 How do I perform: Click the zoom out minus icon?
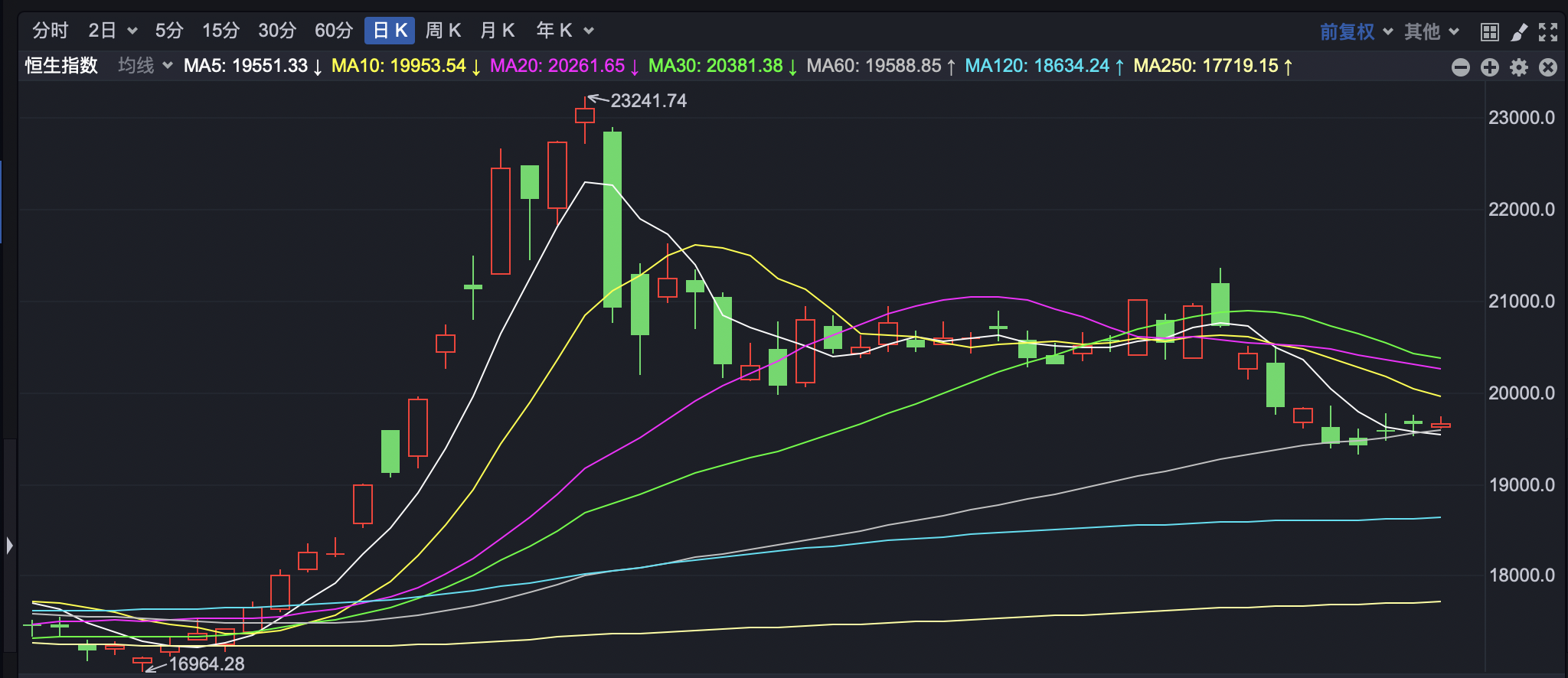pyautogui.click(x=1461, y=67)
